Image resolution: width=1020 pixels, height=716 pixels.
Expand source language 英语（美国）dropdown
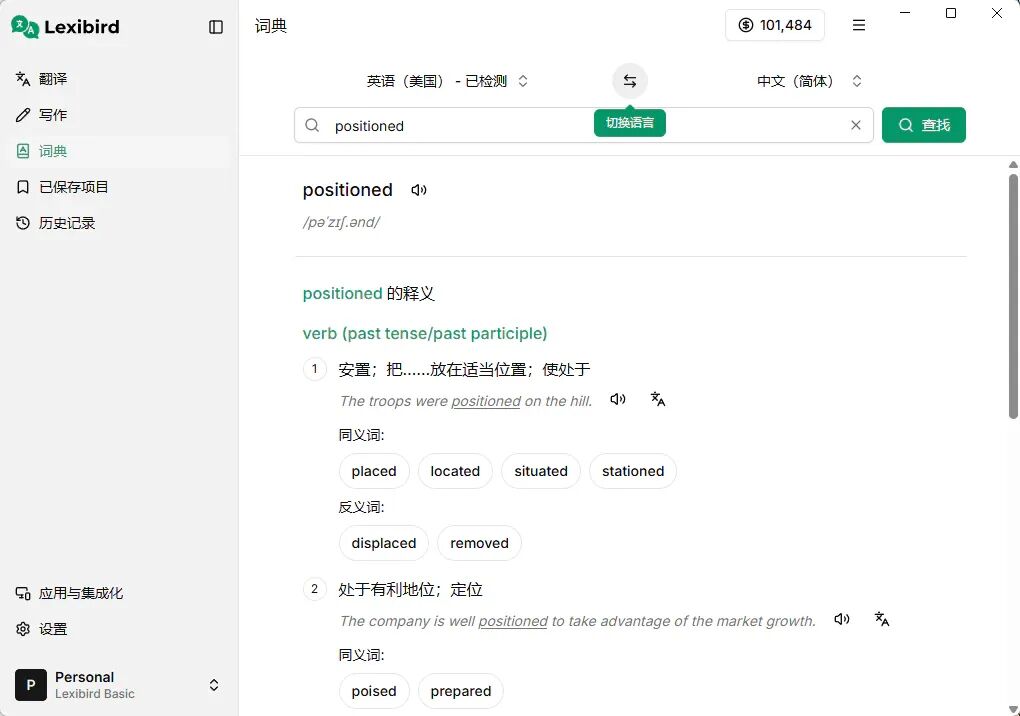point(447,81)
